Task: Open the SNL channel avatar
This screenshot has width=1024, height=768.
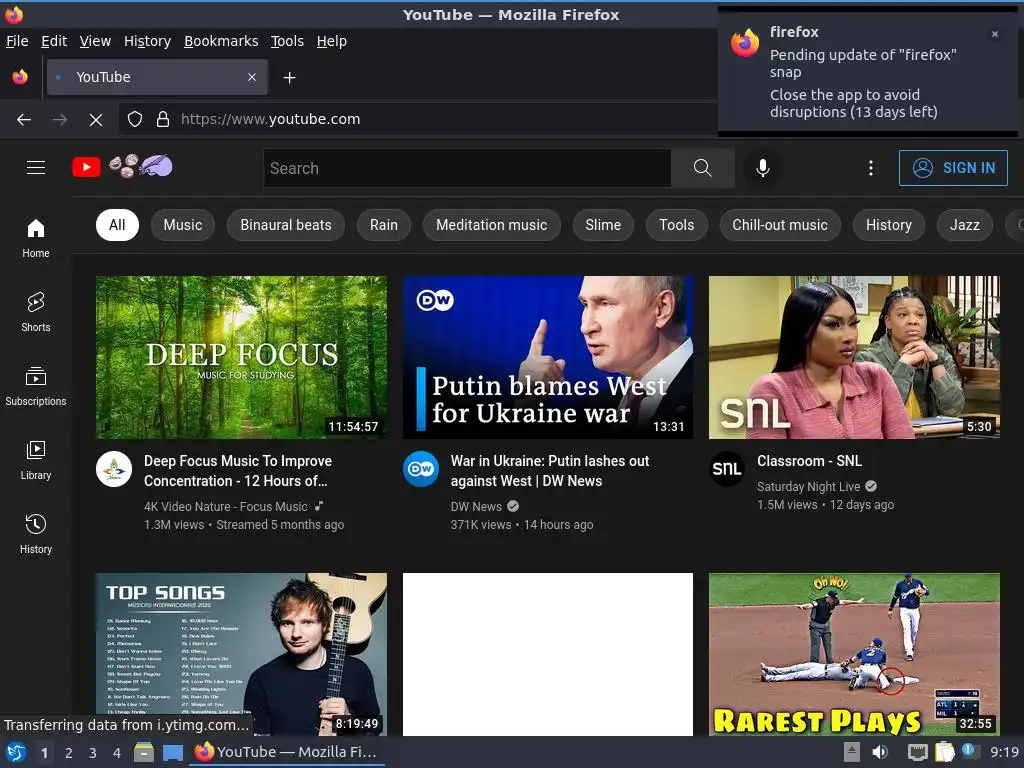Action: (727, 469)
